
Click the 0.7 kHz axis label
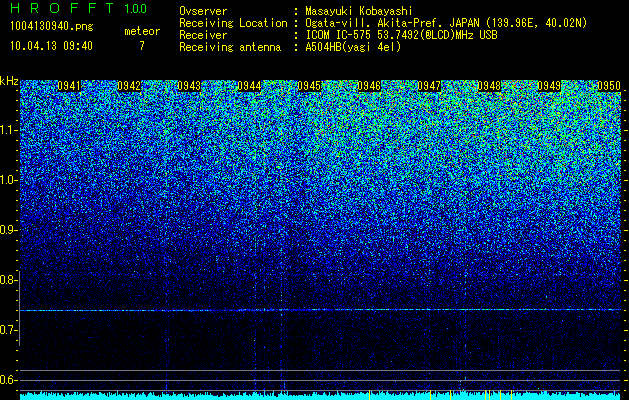pos(7,330)
